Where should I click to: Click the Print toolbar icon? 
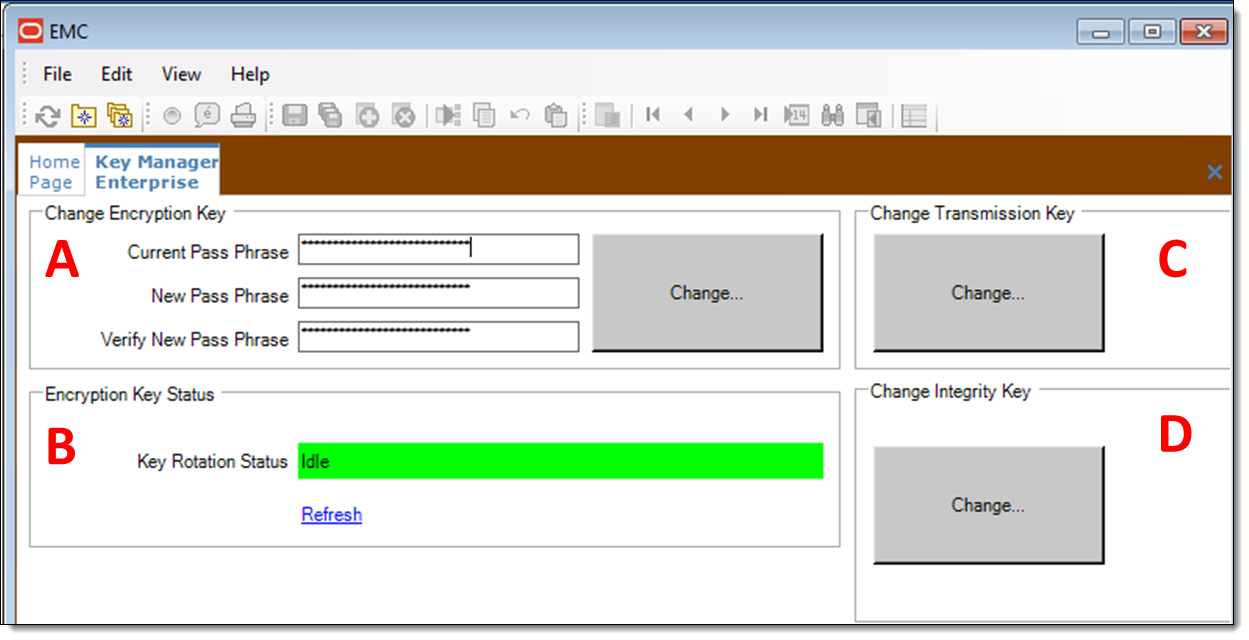(244, 116)
